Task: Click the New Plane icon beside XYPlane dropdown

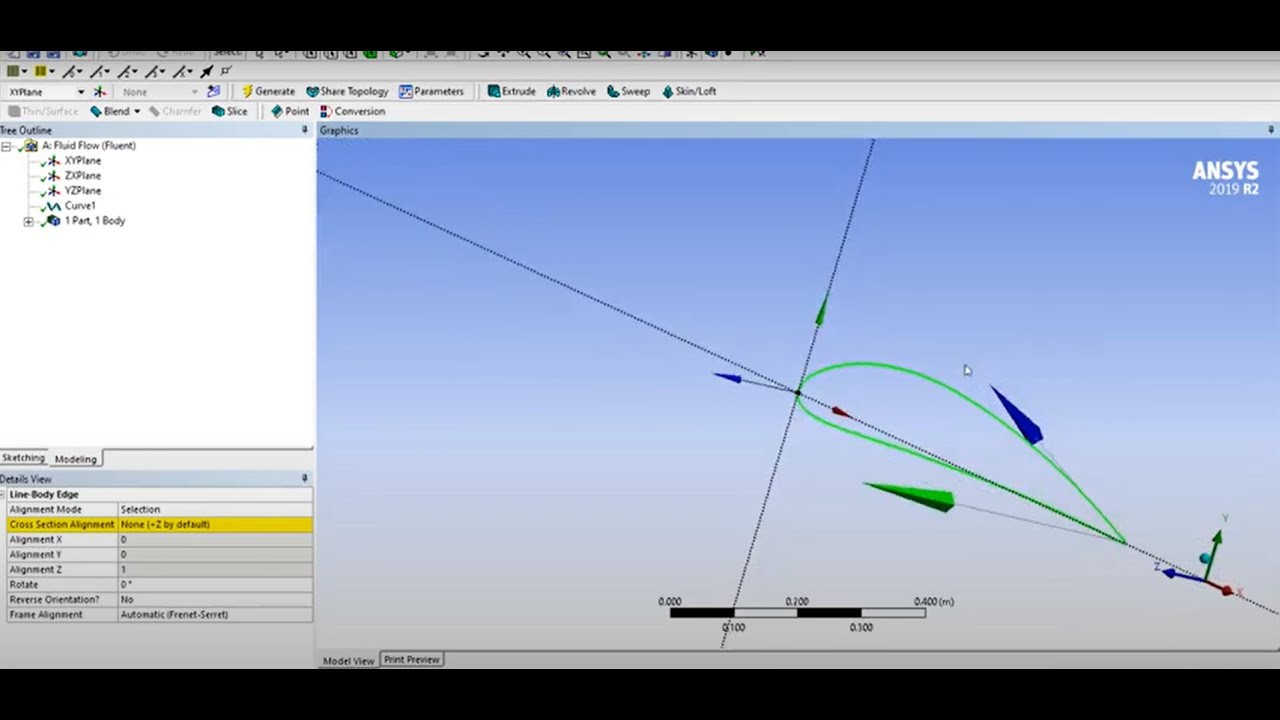Action: (x=99, y=92)
